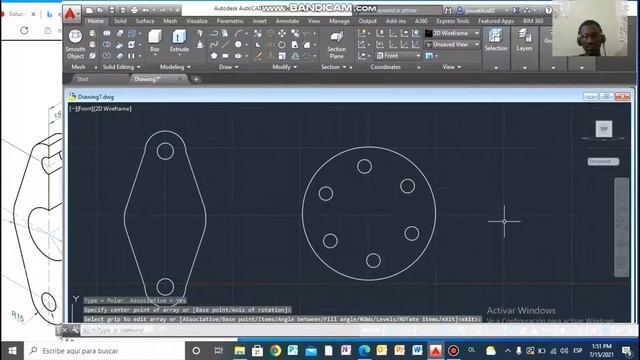Click the ESP language indicator in system tray
The height and width of the screenshot is (360, 640).
578,351
